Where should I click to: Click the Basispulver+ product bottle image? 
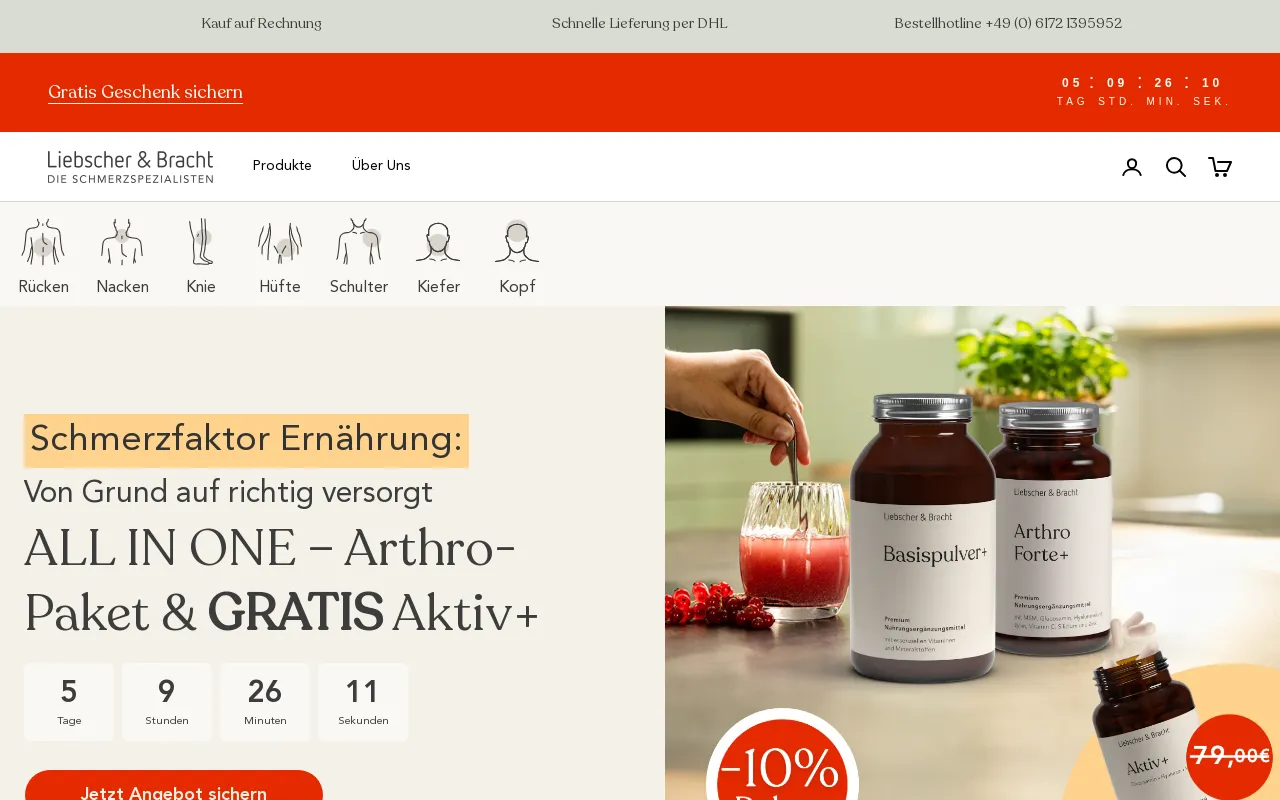point(922,540)
